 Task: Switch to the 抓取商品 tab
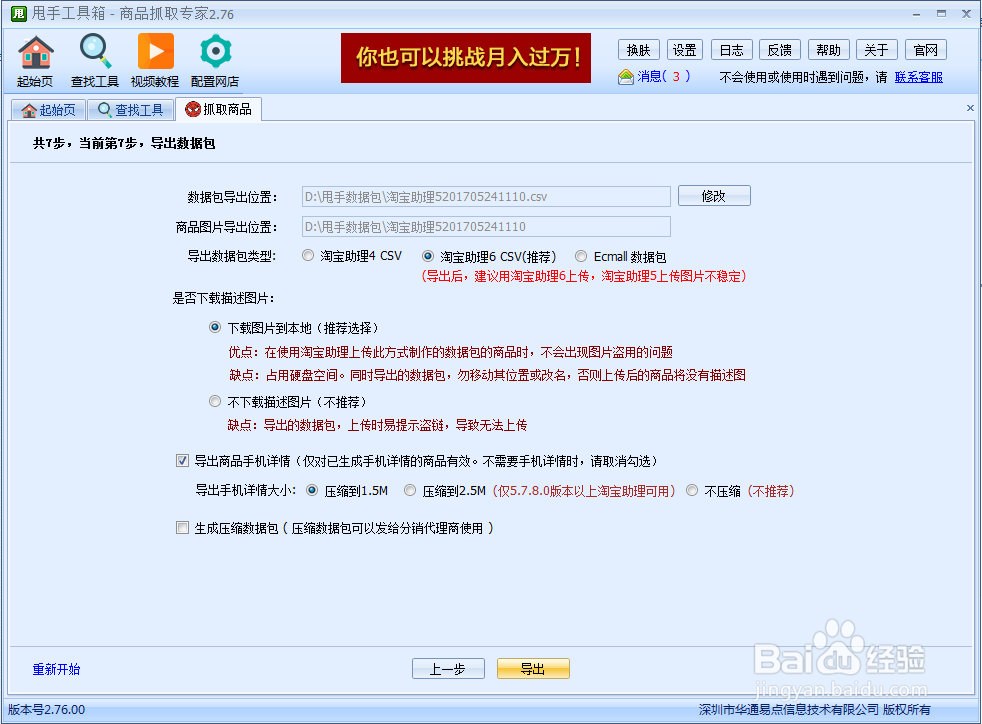(218, 110)
